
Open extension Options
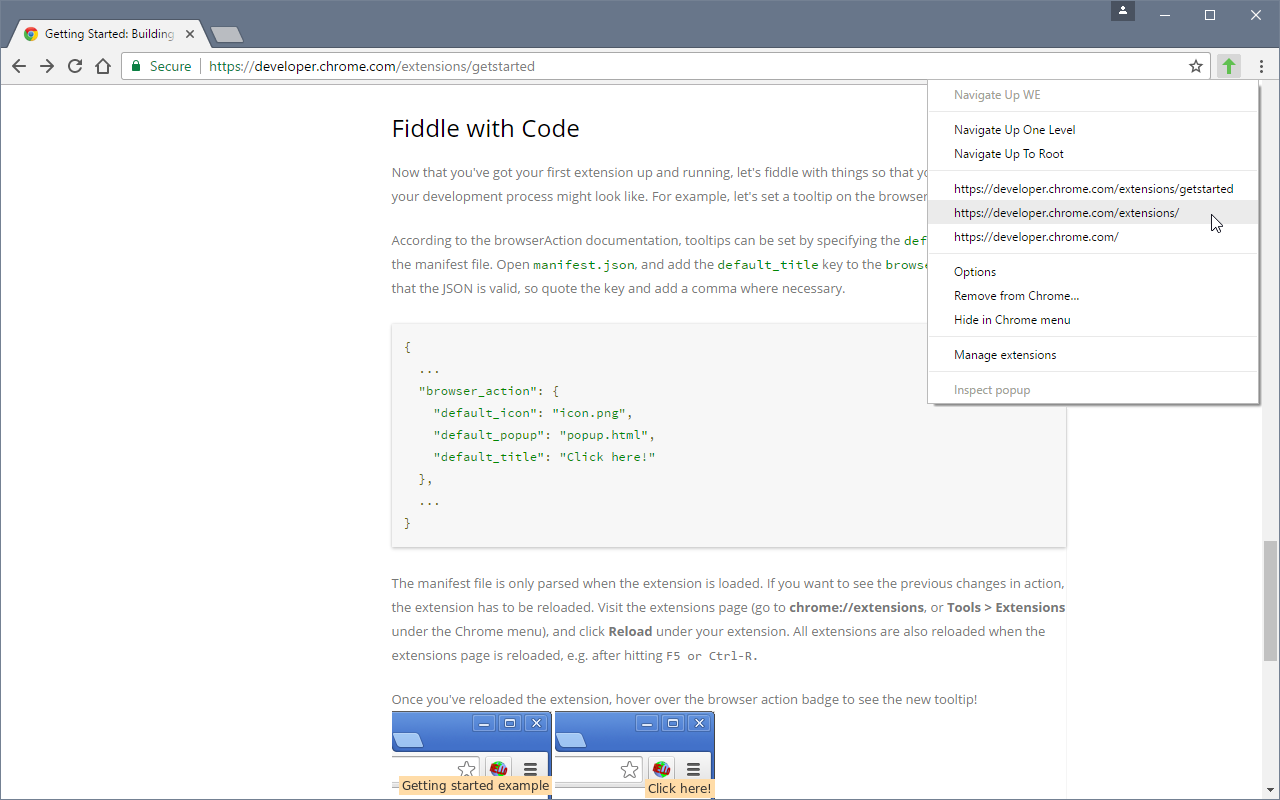pyautogui.click(x=975, y=272)
